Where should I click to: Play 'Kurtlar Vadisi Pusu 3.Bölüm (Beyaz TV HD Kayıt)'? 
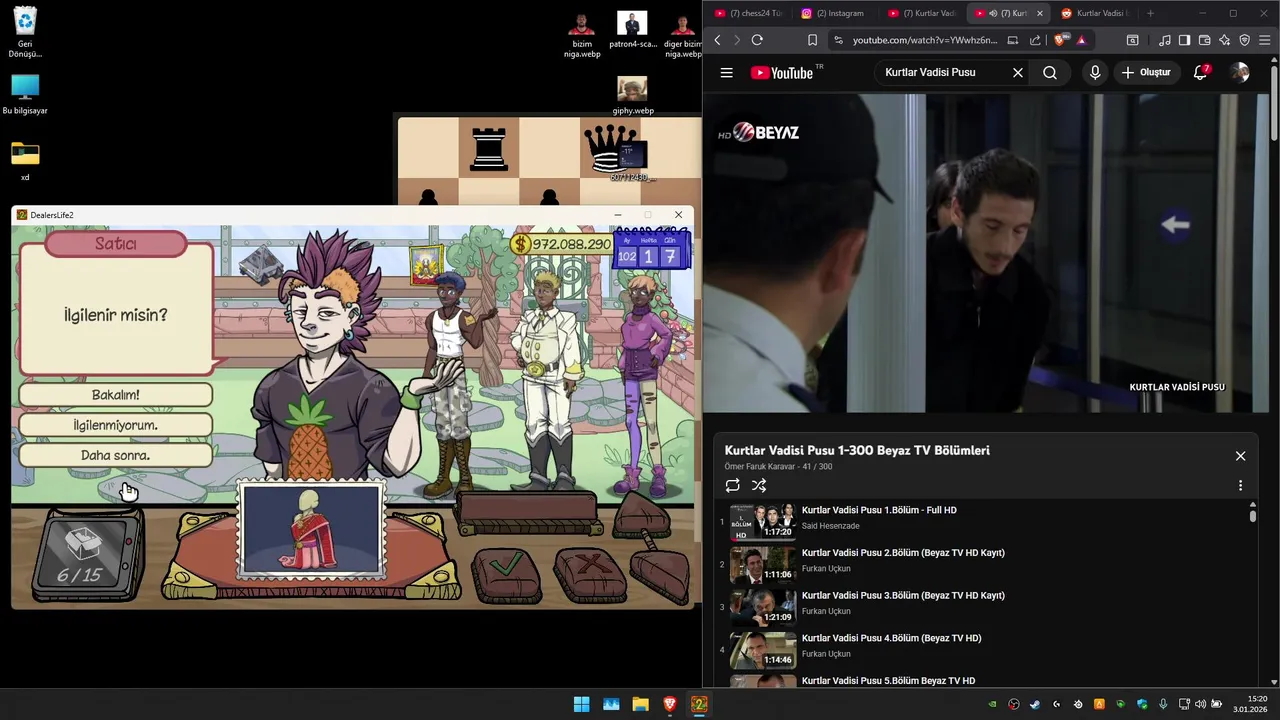pos(903,595)
